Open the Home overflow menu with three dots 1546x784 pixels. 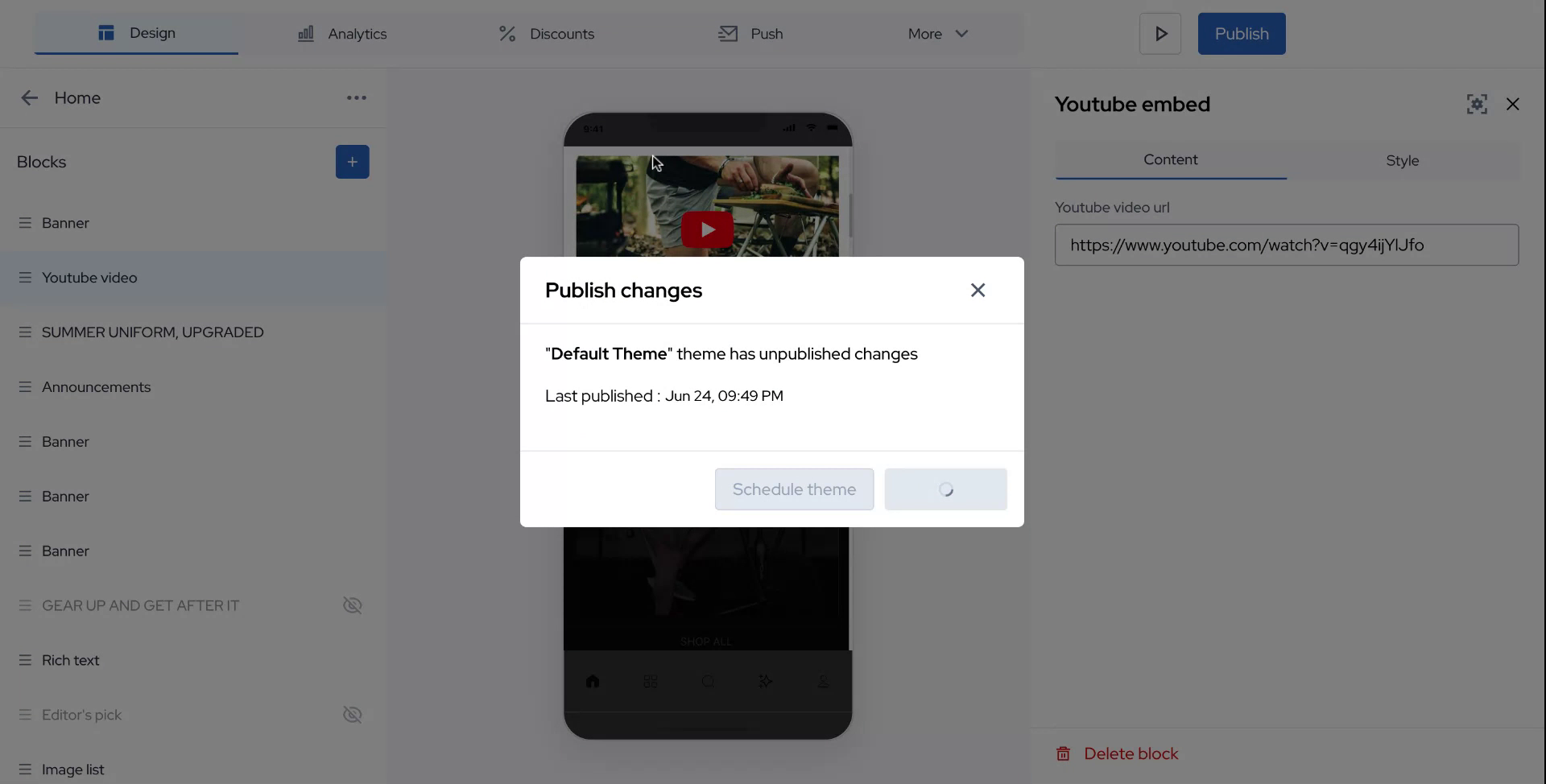(x=356, y=97)
